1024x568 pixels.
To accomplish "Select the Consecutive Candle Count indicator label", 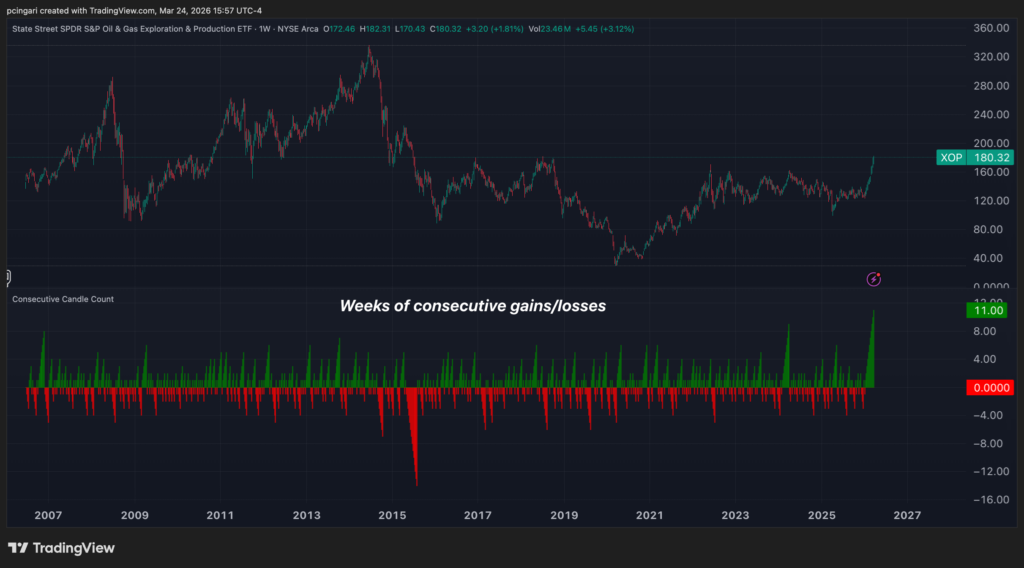I will click(62, 299).
